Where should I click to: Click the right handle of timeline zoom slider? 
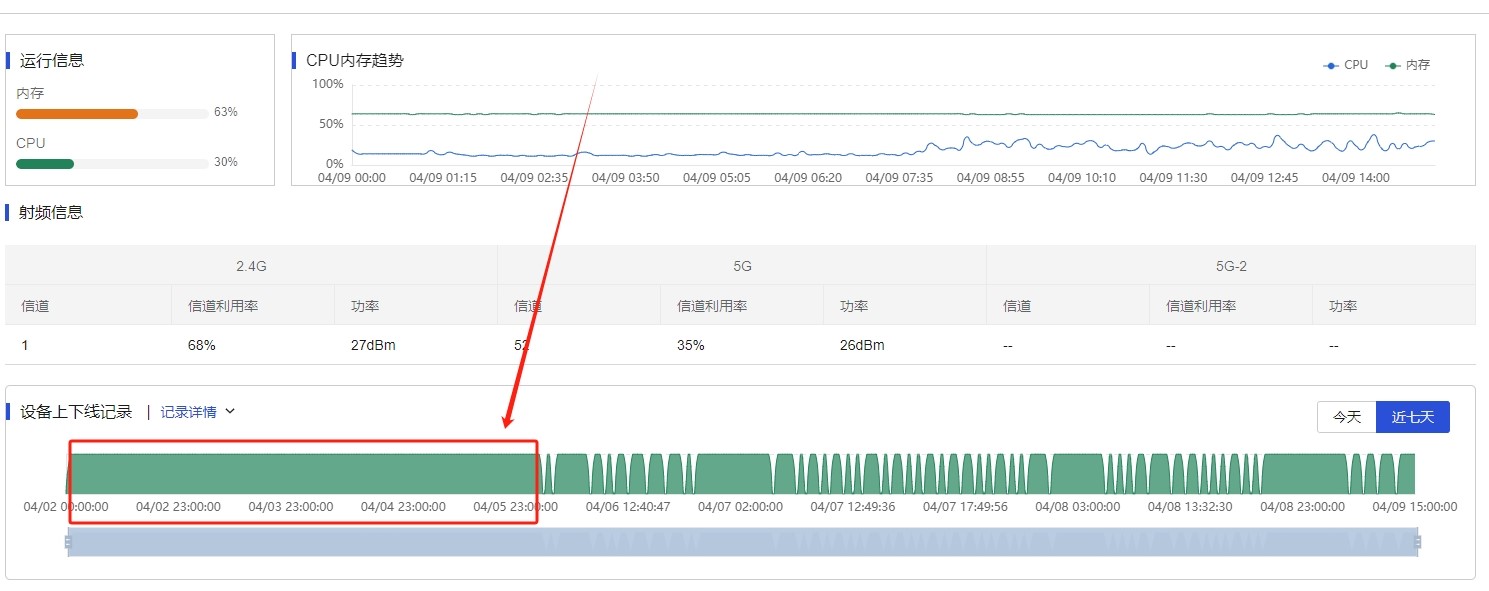[1417, 542]
